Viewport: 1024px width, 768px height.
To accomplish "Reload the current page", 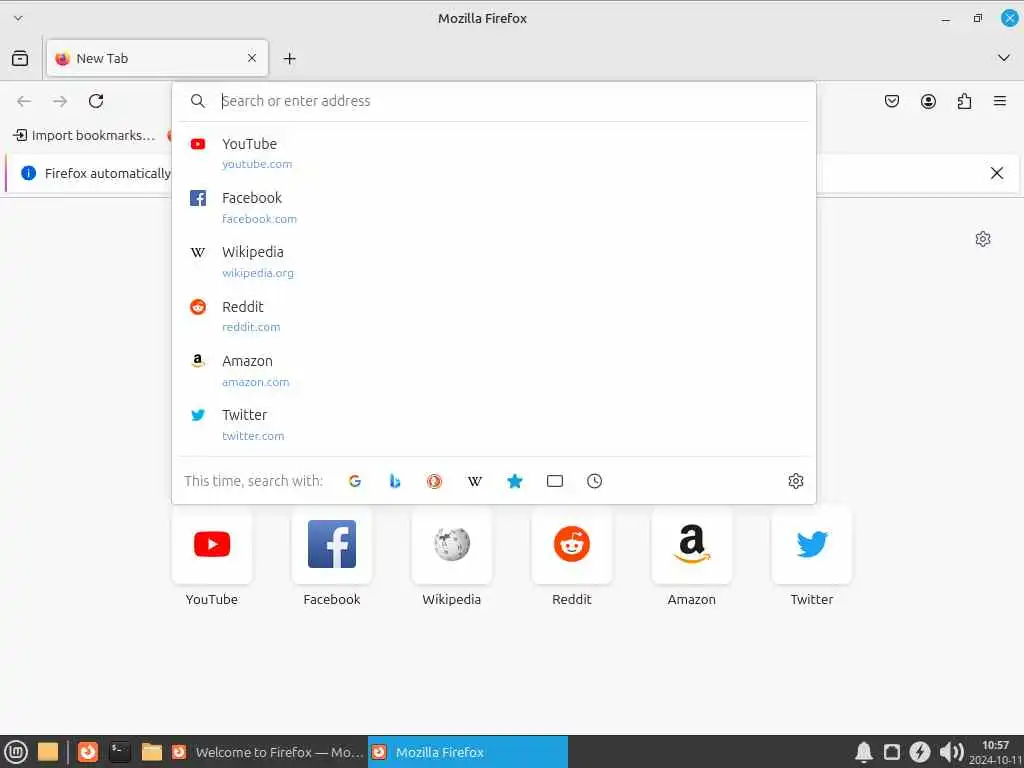I will pos(96,101).
